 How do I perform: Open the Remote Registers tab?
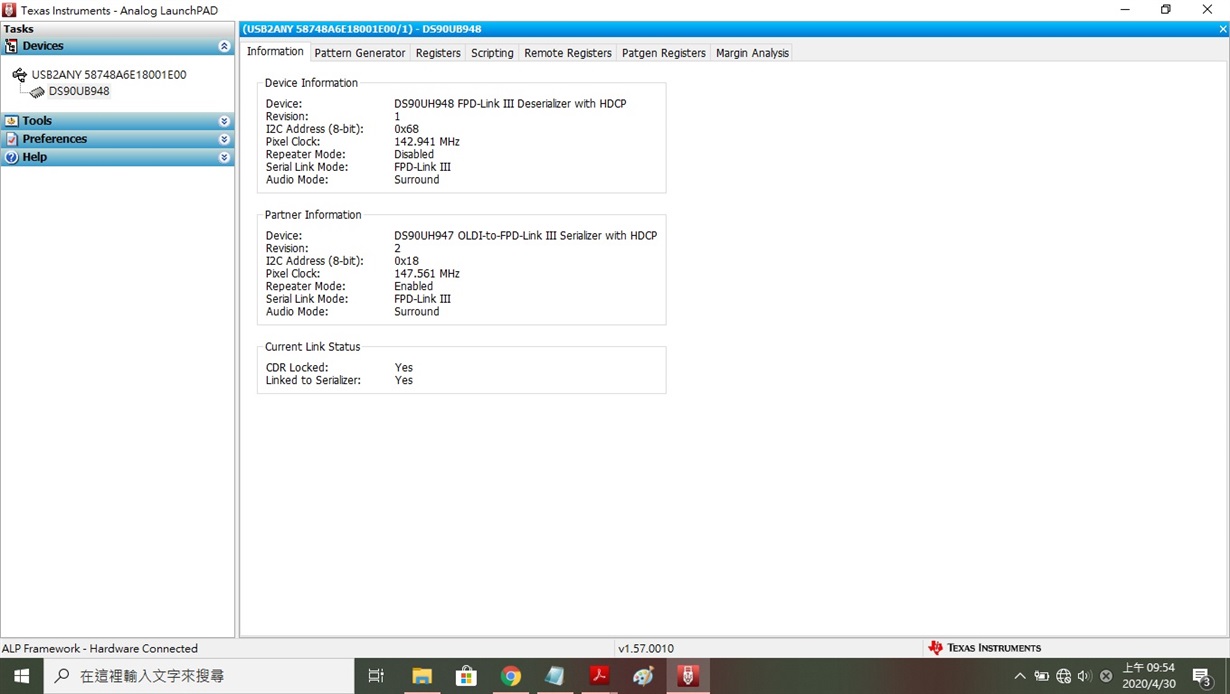click(x=568, y=53)
